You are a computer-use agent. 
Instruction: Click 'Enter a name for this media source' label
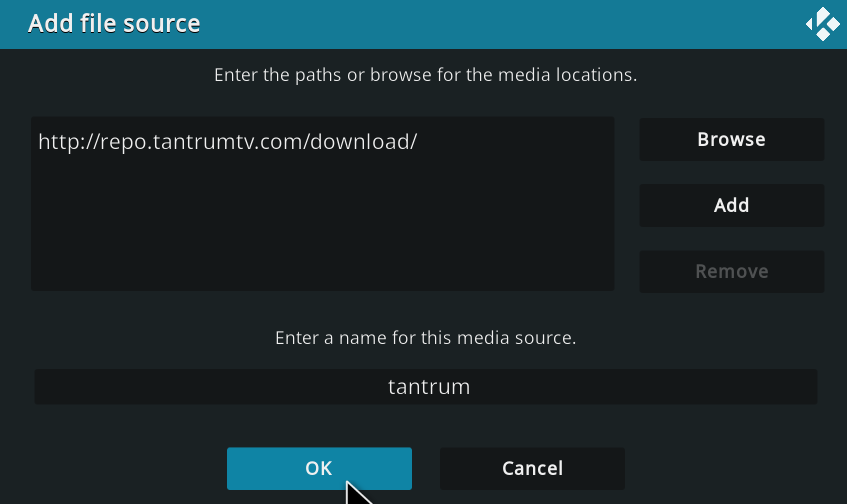pyautogui.click(x=426, y=338)
